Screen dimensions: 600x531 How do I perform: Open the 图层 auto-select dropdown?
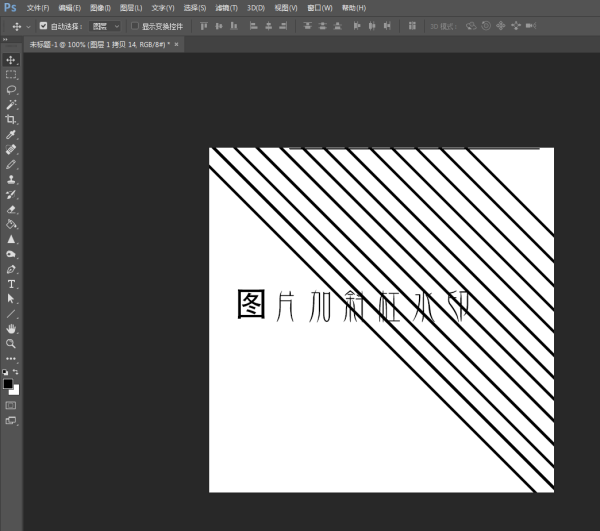[x=105, y=26]
